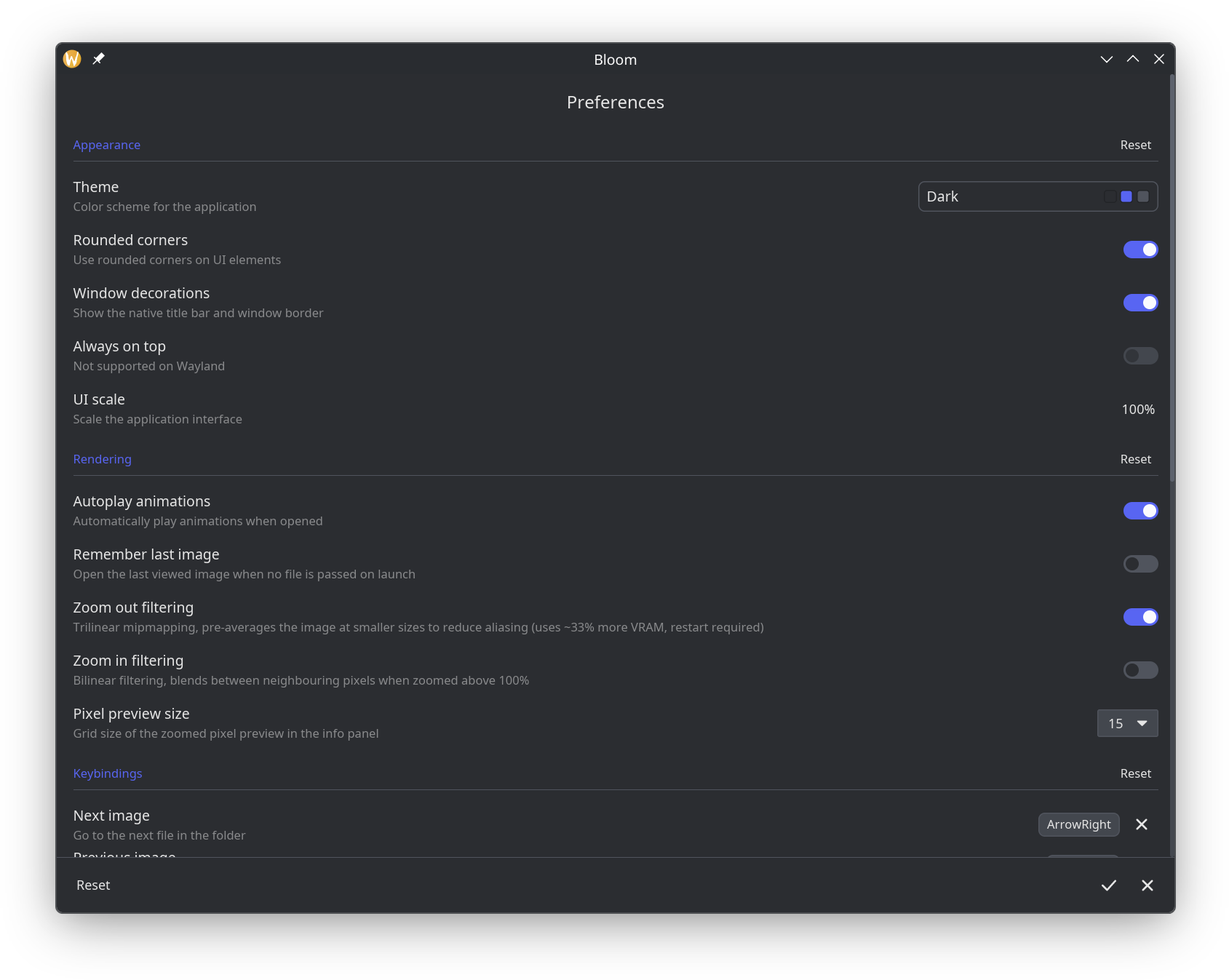The image size is (1229, 980).
Task: Click the dark theme color swatch
Action: pos(1110,196)
